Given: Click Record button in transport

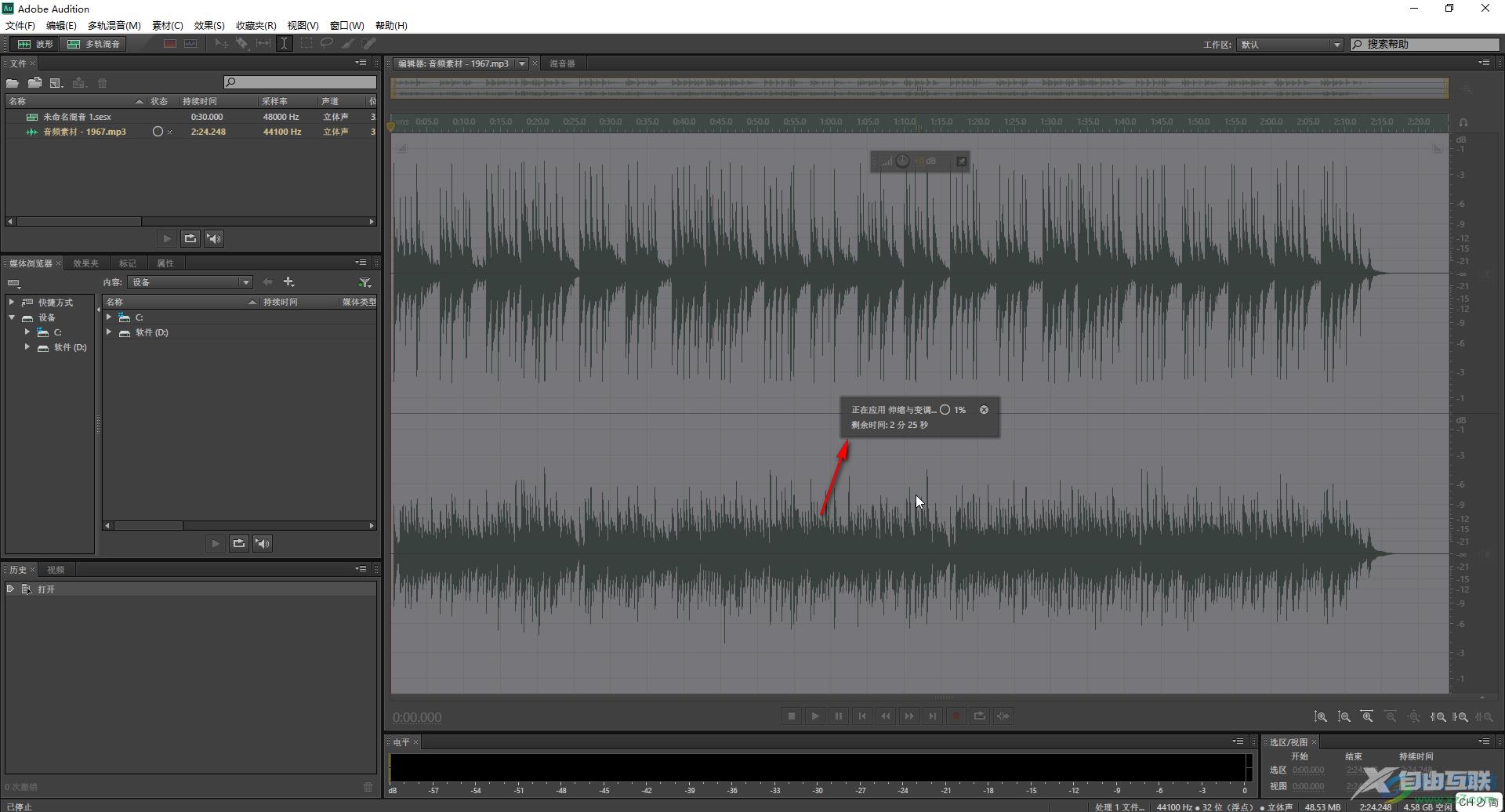Looking at the screenshot, I should (956, 716).
